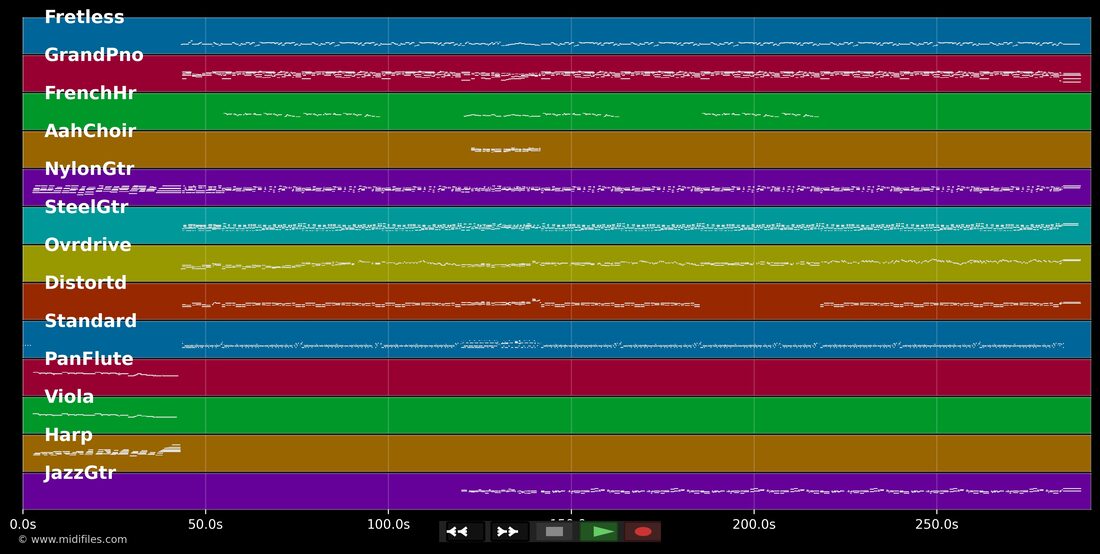This screenshot has width=1100, height=554.
Task: Click the second FrenchHr note phrase
Action: 541,114
